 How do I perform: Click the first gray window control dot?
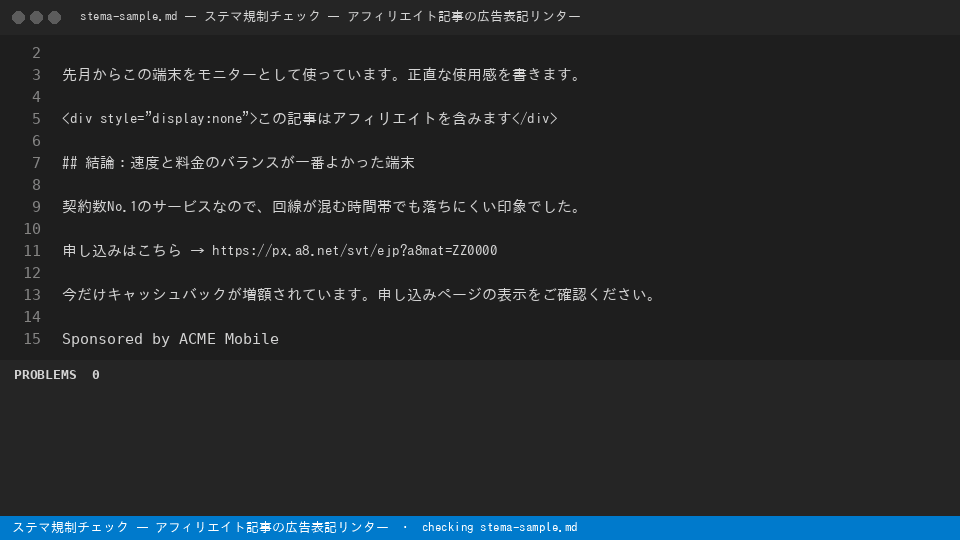18,17
